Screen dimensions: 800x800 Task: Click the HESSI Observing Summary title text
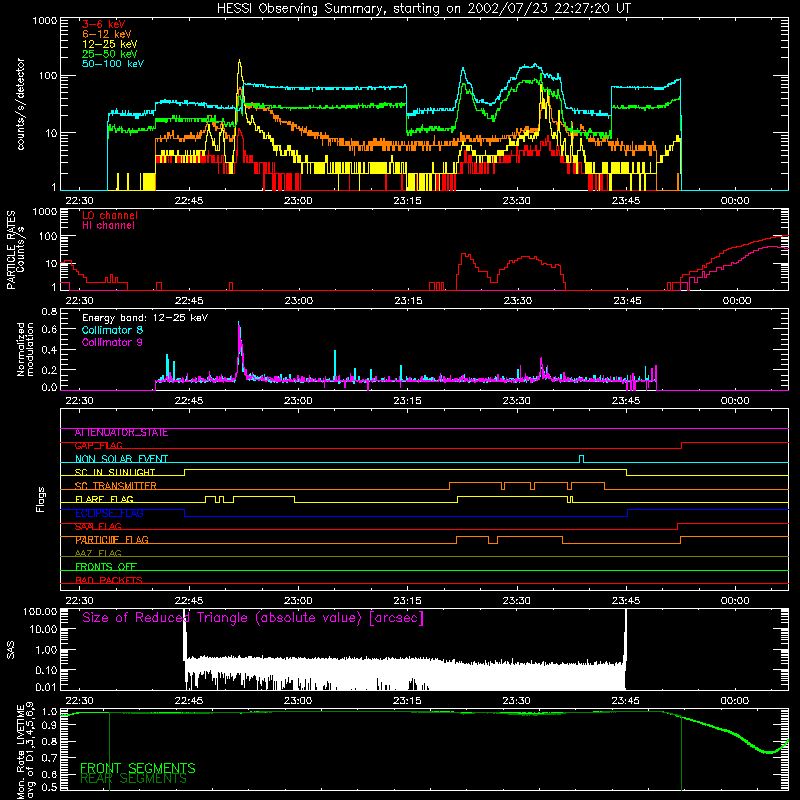(423, 9)
